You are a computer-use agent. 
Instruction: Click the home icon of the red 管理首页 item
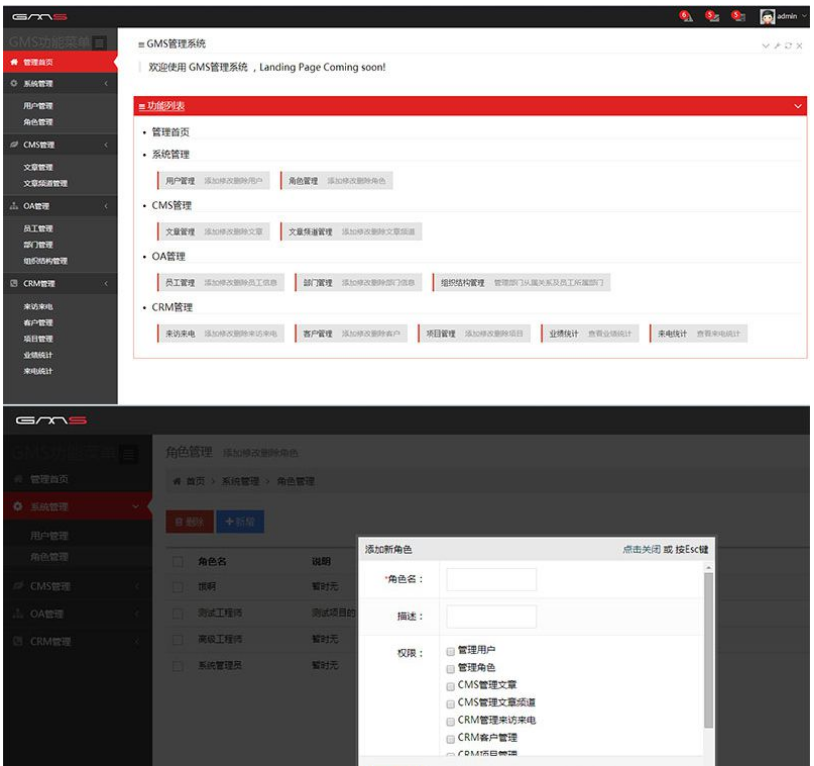tap(13, 62)
